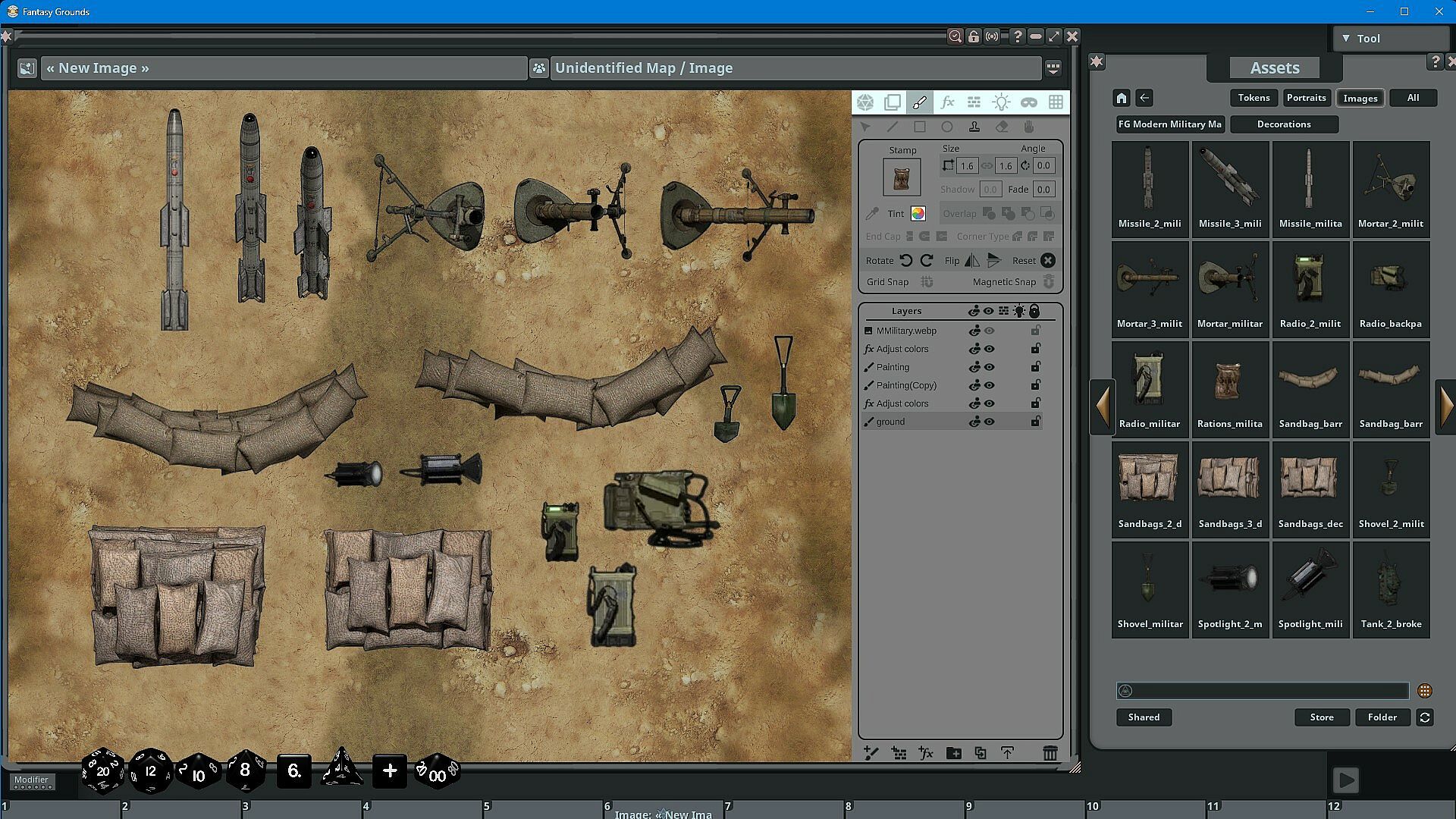This screenshot has height=819, width=1456.
Task: Switch to the FX effects mode
Action: pyautogui.click(x=947, y=102)
